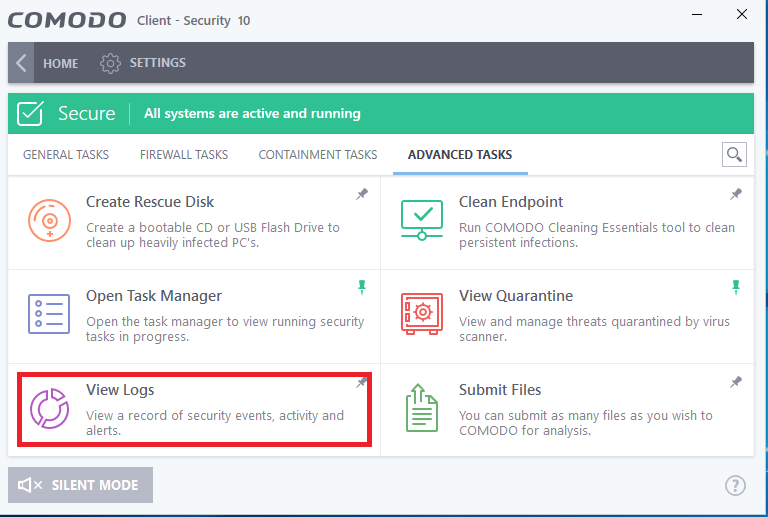Click the Submit Files upload icon
Screen dimensions: 768x517
(422, 408)
